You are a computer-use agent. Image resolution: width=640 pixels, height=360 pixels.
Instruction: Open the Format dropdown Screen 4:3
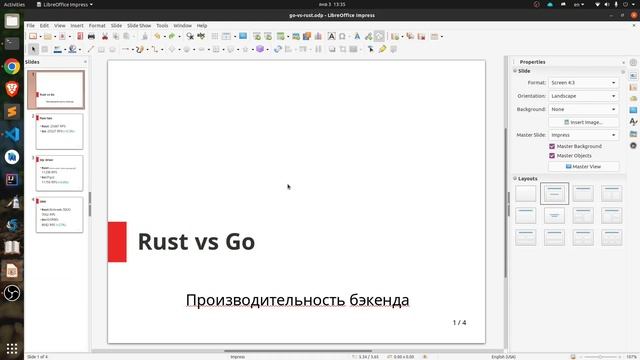(x=583, y=83)
